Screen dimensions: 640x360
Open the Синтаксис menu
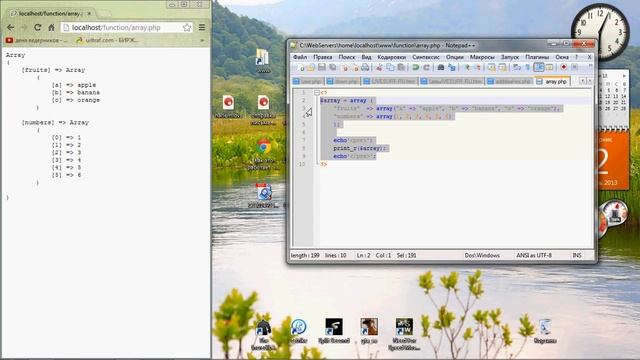tap(426, 57)
